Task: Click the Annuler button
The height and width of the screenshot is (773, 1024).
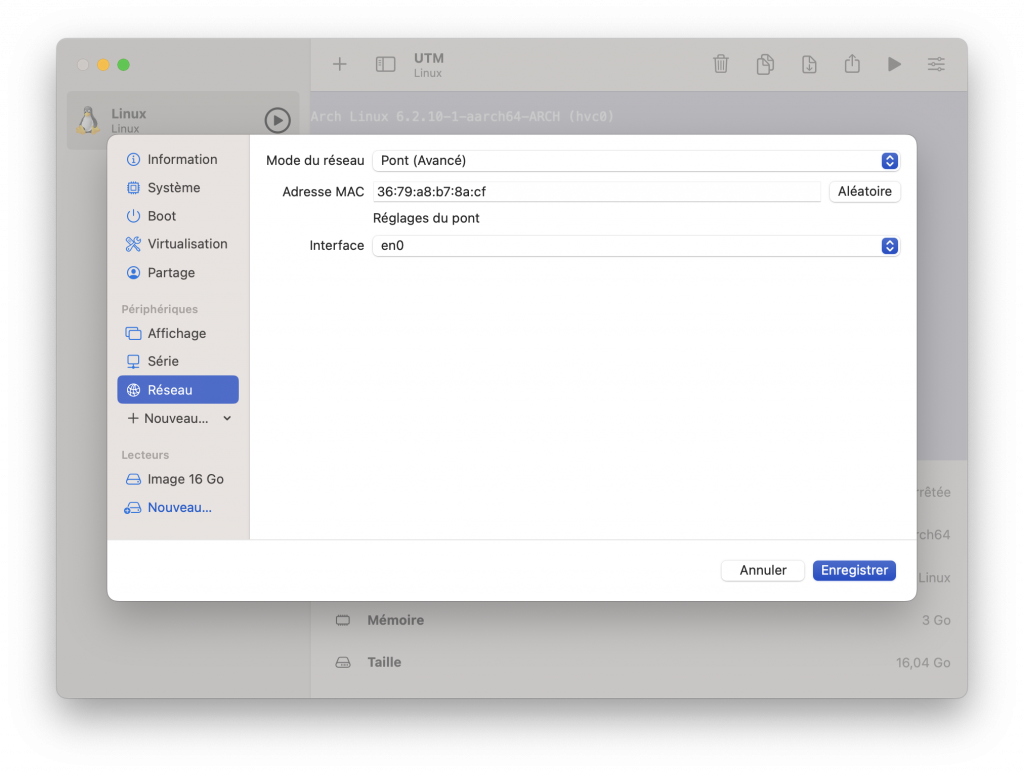Action: coord(763,570)
